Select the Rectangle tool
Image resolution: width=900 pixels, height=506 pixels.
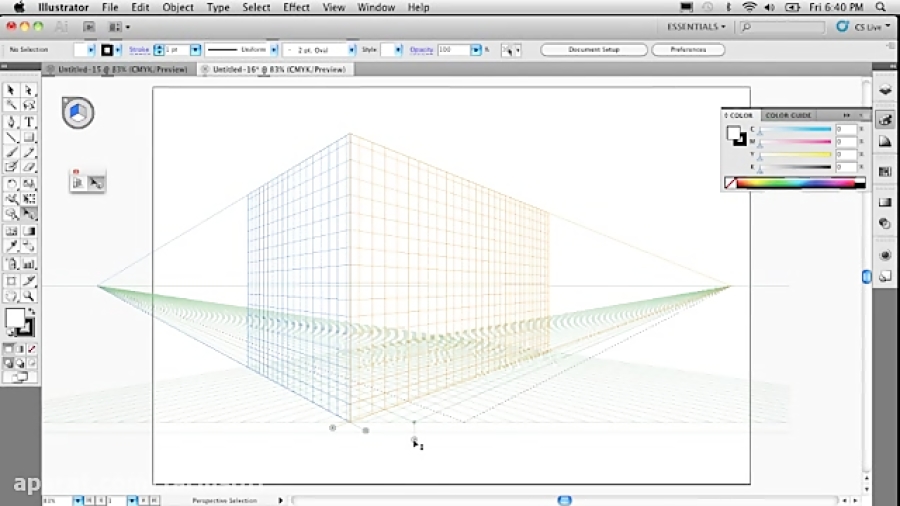(x=29, y=137)
